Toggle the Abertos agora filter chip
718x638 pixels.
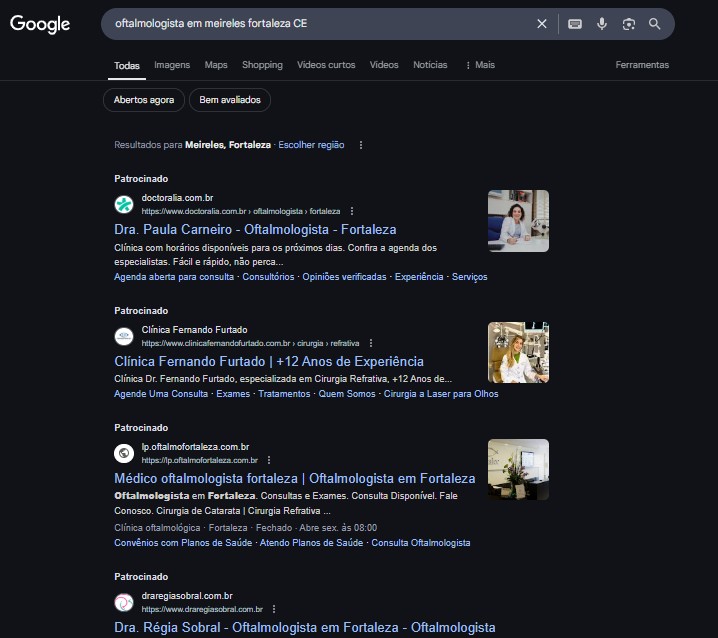144,100
